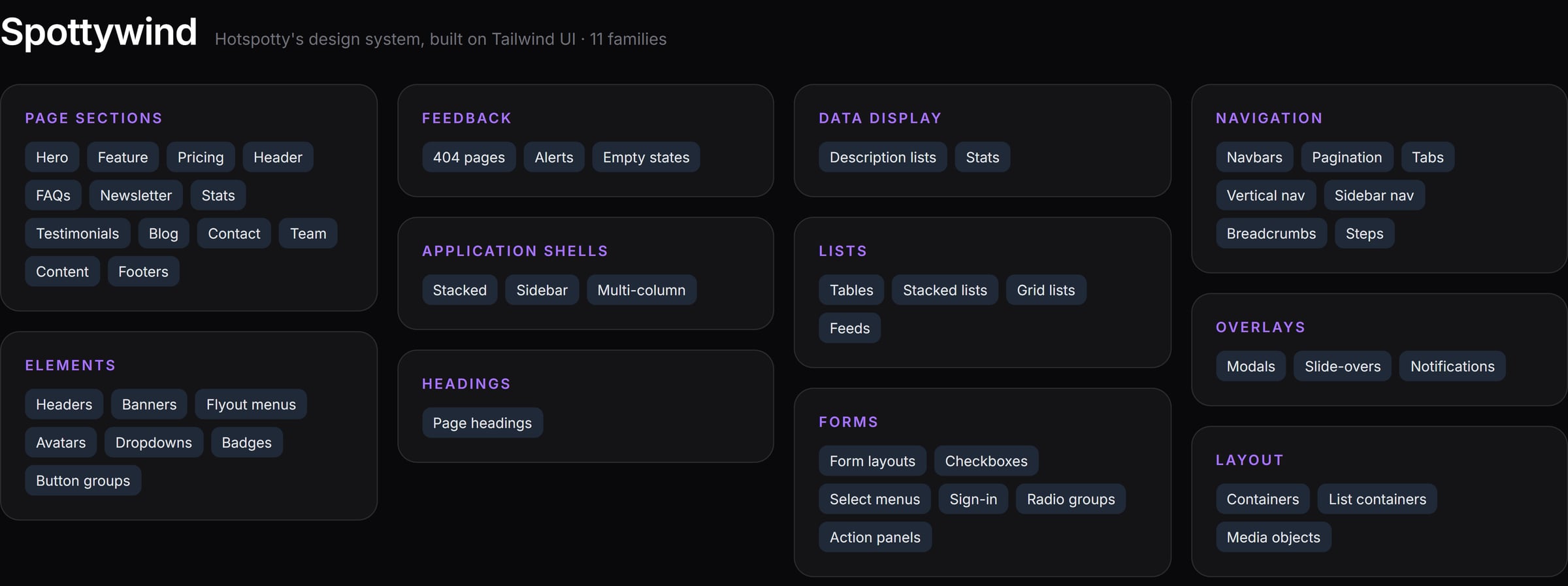
Task: Select the Sidebar chip in Application Shells
Action: pyautogui.click(x=542, y=290)
